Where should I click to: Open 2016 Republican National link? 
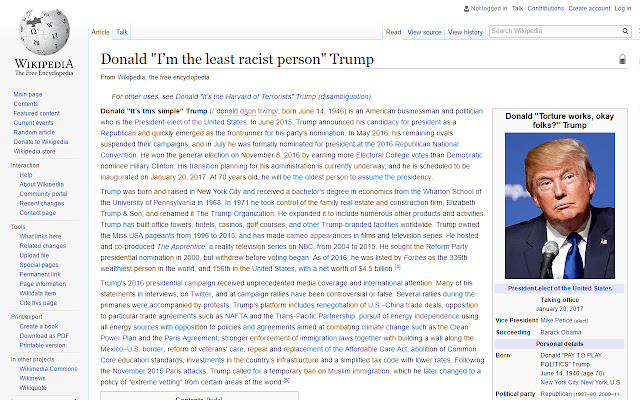pos(418,144)
